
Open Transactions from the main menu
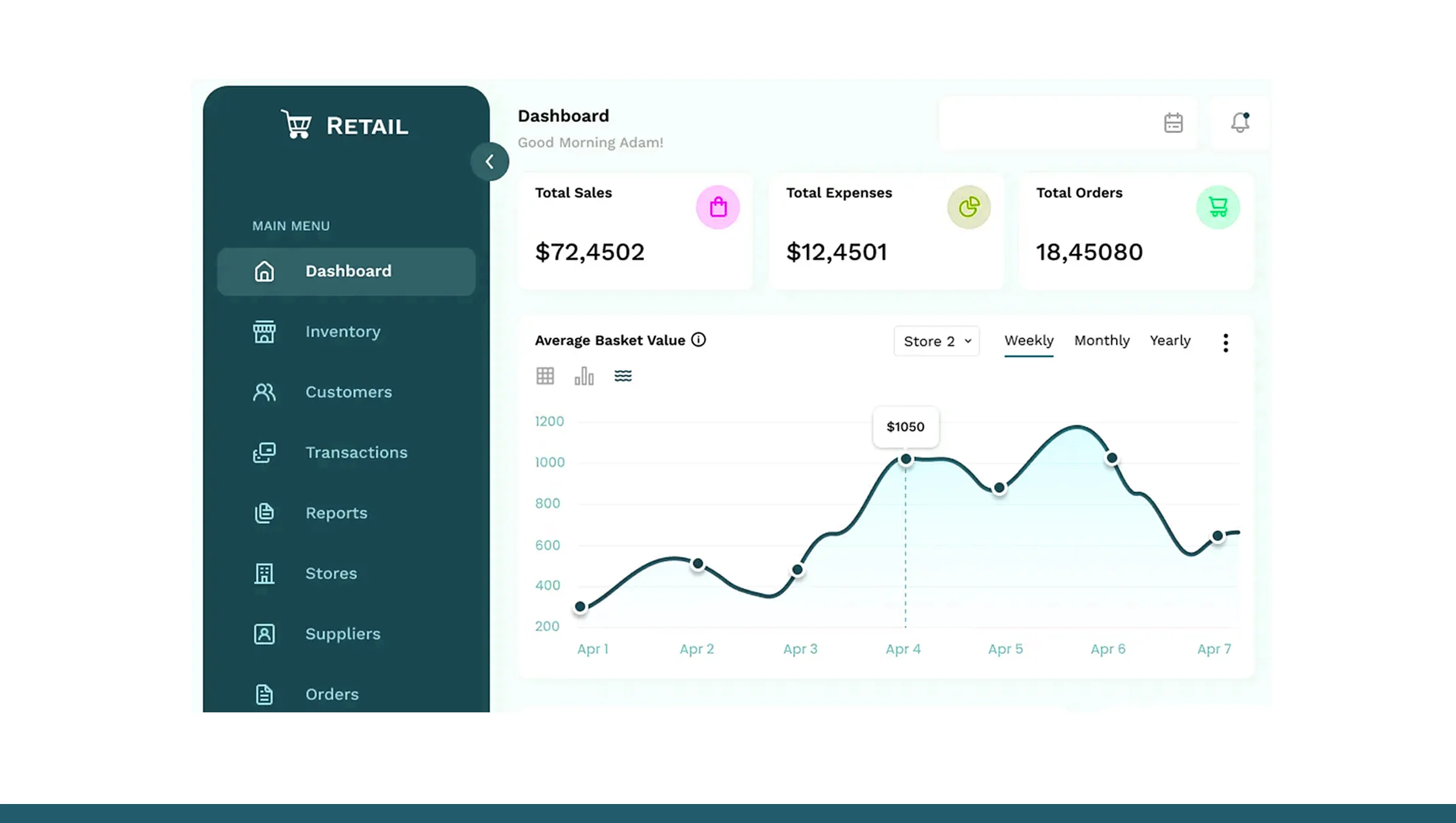click(x=356, y=452)
